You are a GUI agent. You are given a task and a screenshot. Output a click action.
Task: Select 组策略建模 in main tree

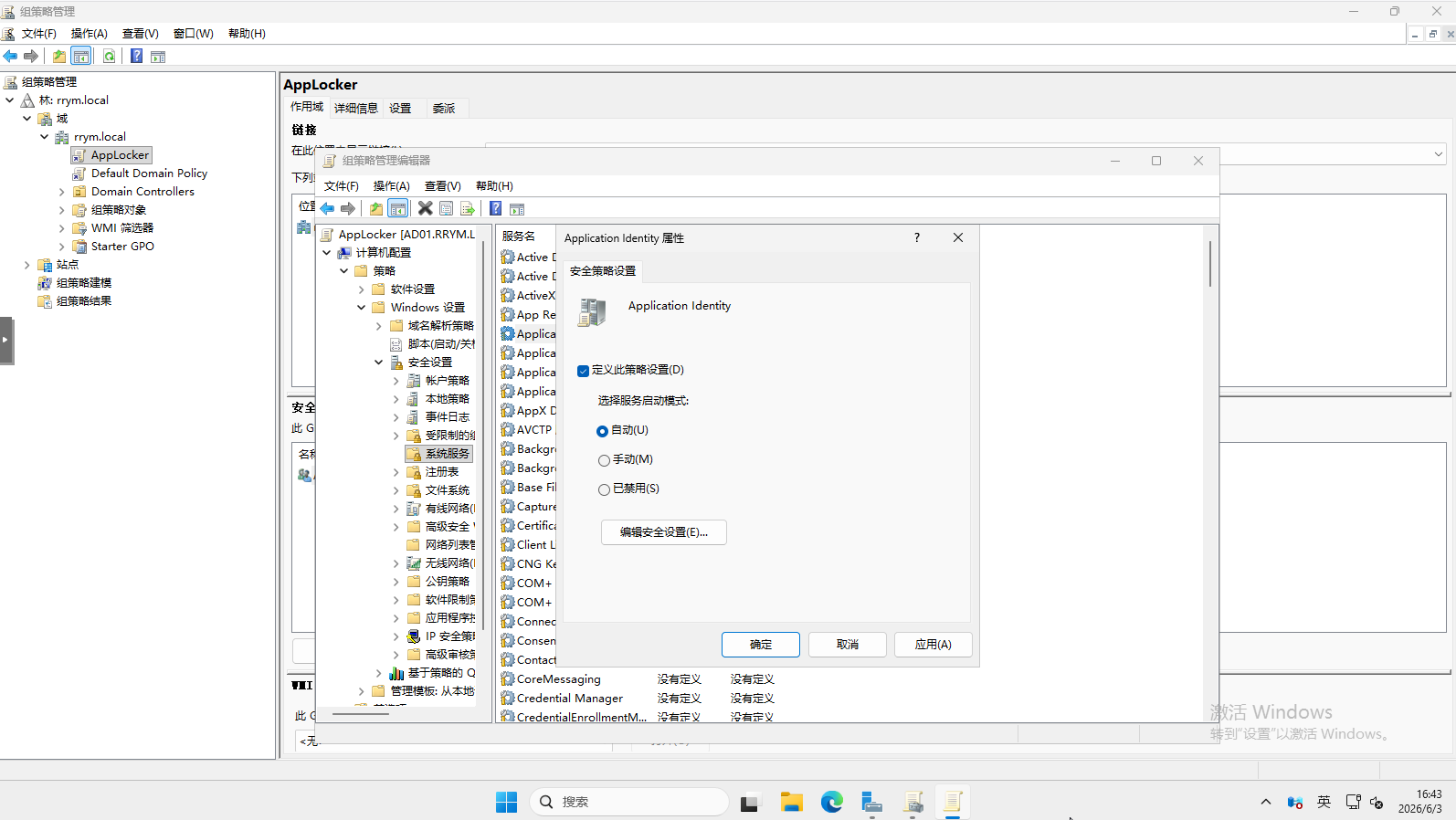pos(84,283)
